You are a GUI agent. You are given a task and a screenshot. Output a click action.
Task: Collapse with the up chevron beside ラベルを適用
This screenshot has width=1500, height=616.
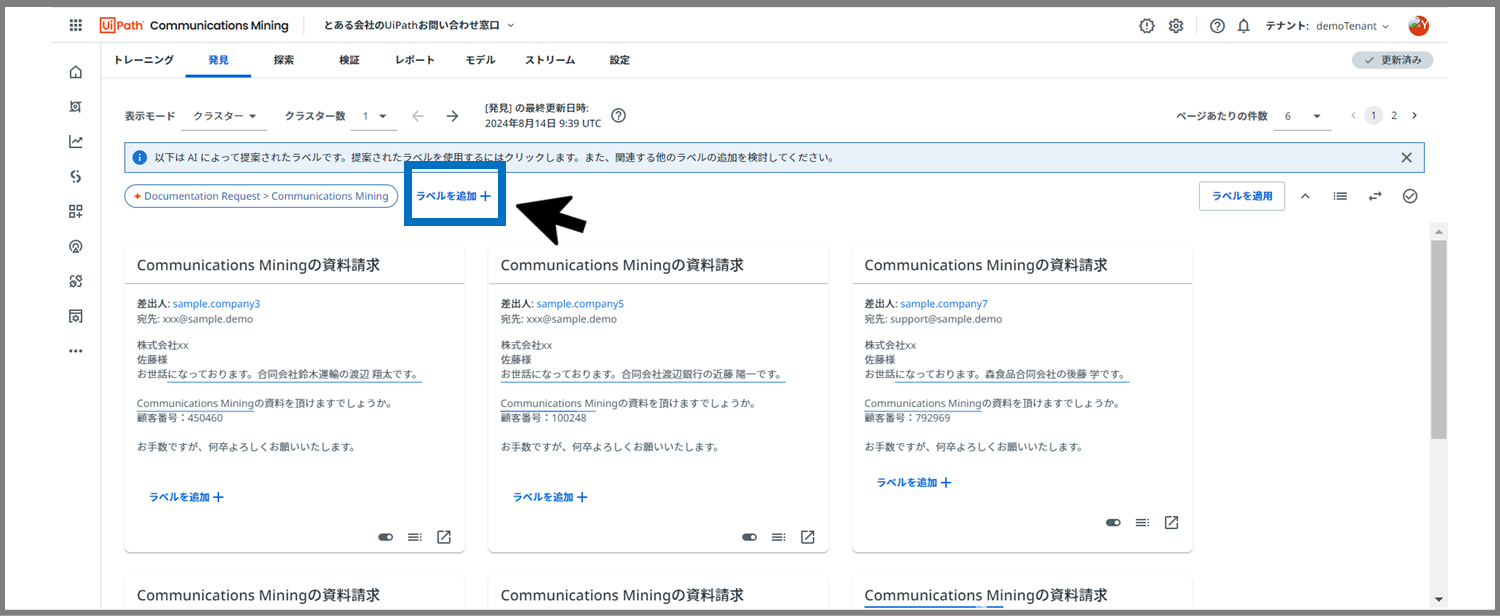(1305, 196)
